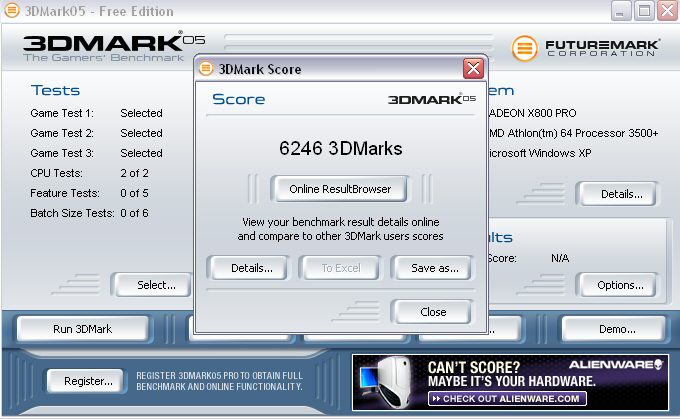This screenshot has width=680, height=419.
Task: Click the Tests section heading
Action: [56, 90]
